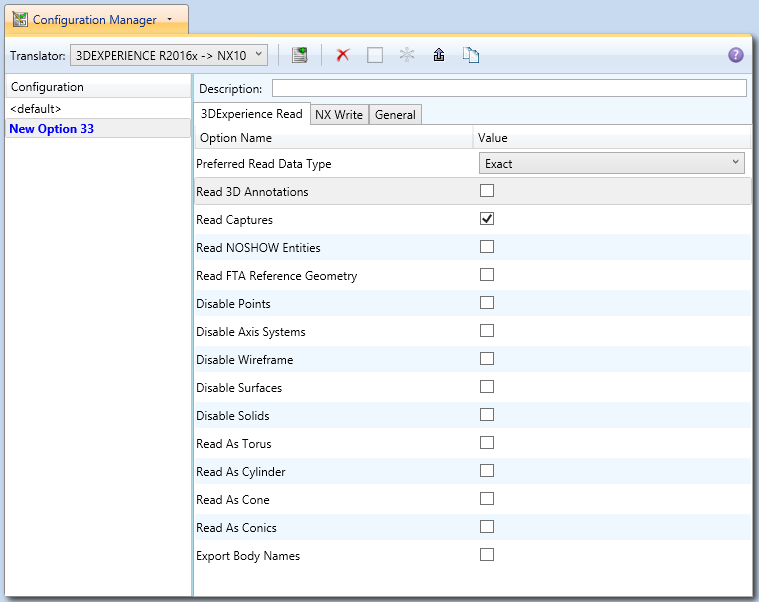This screenshot has width=759, height=602.
Task: Select the New Option 33 configuration
Action: point(98,129)
